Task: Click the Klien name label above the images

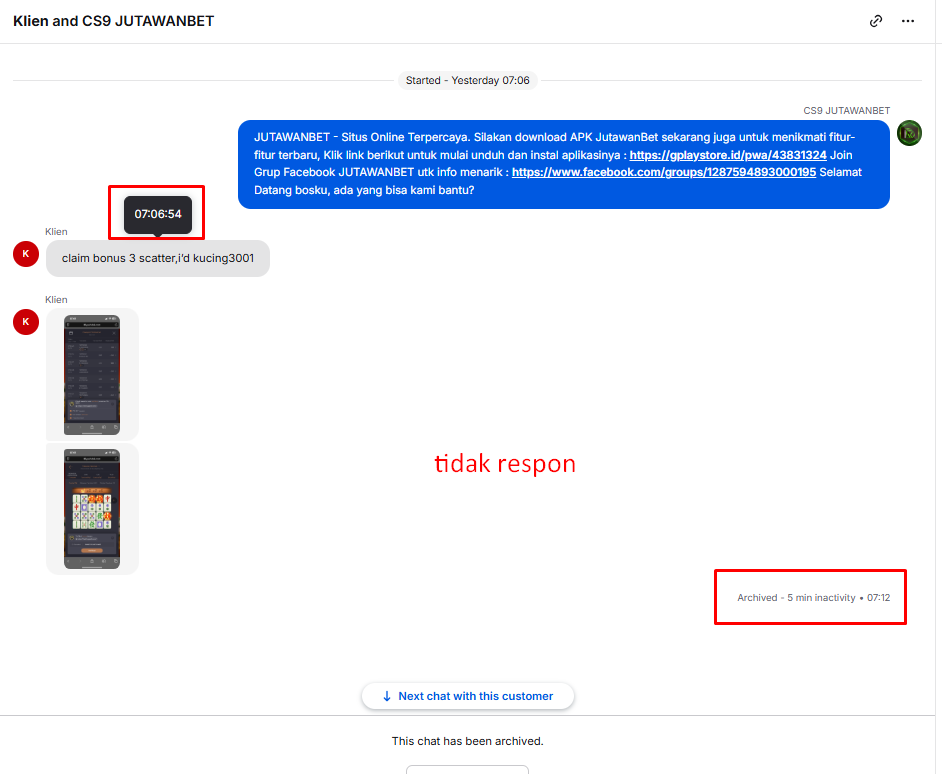Action: click(x=56, y=299)
